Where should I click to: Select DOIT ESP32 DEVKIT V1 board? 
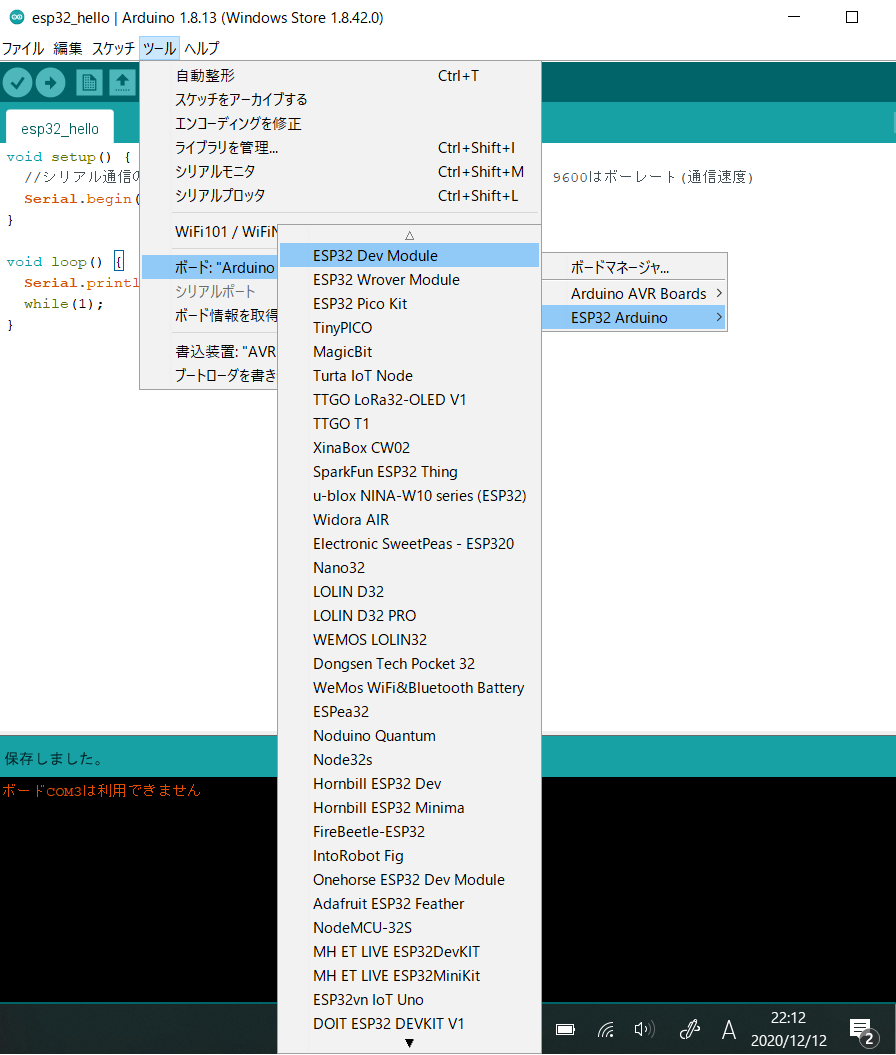pos(409,1023)
